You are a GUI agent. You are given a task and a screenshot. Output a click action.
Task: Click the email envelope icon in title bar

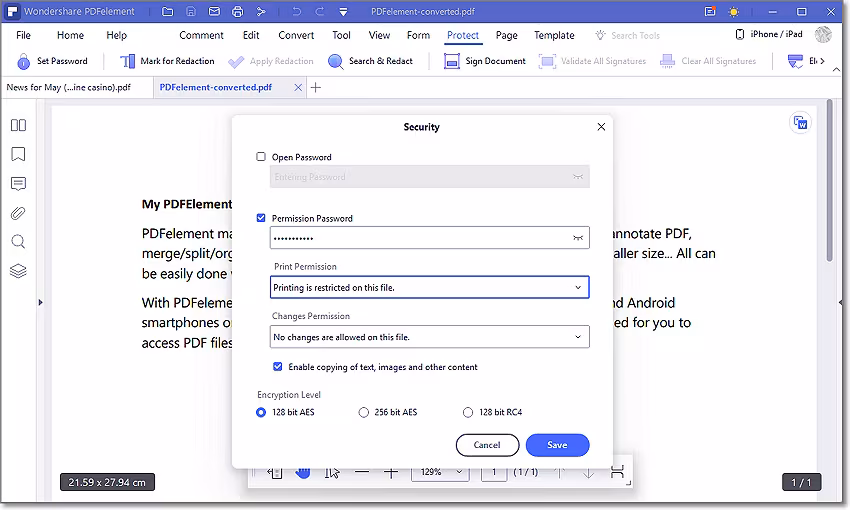point(214,11)
